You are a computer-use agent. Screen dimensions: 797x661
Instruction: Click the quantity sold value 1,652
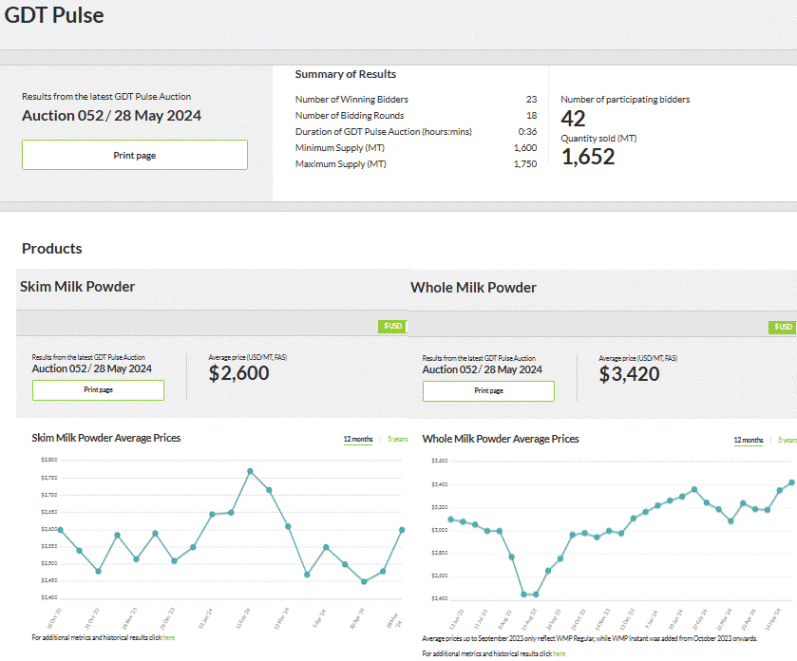tap(588, 157)
